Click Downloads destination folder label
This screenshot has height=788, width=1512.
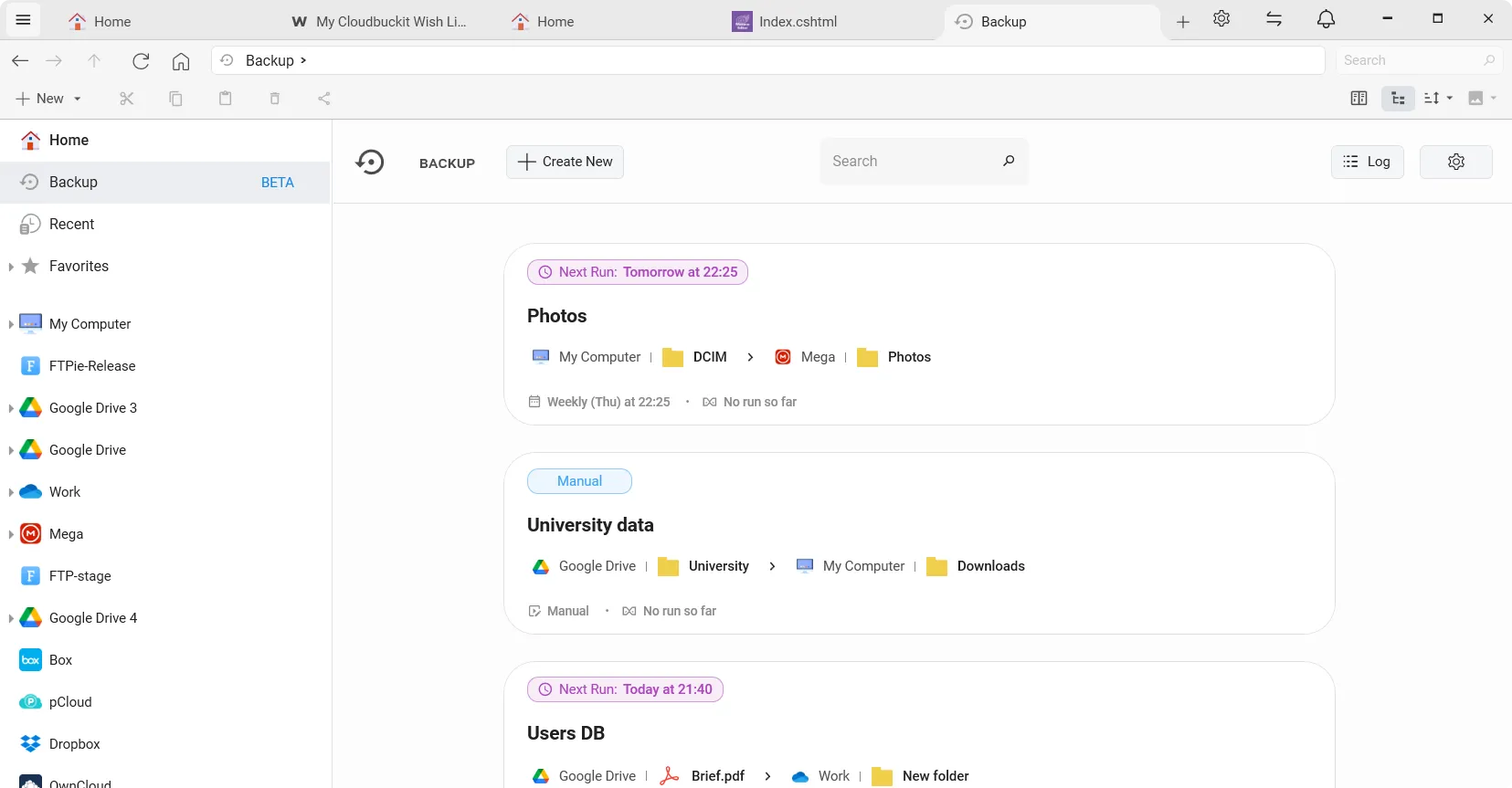point(990,566)
